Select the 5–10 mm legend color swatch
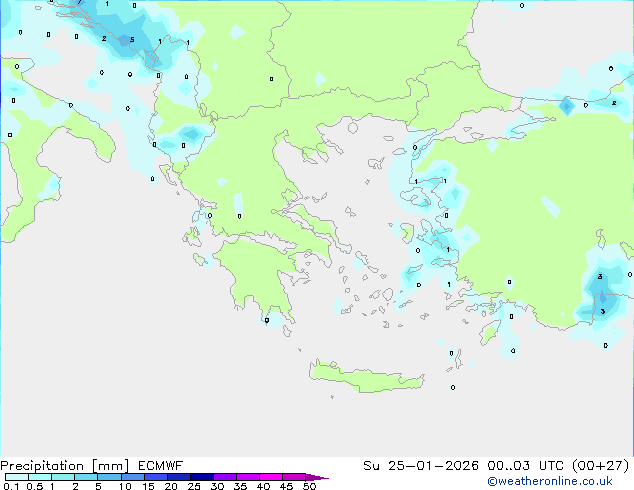634x490 pixels. (x=109, y=477)
